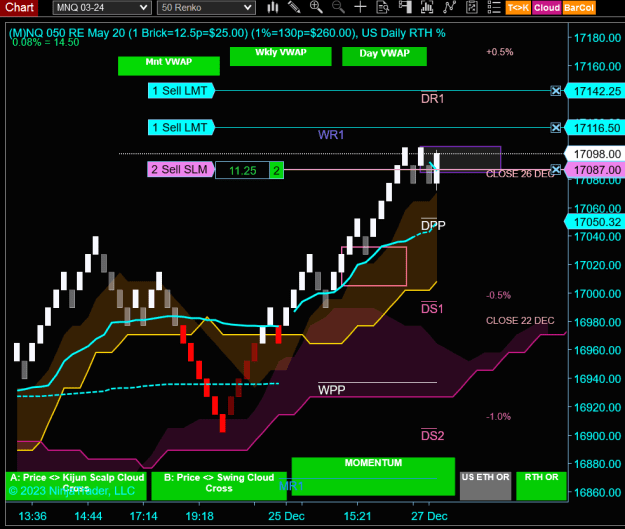The image size is (625, 529).
Task: Toggle the RTH OR green button
Action: pyautogui.click(x=541, y=486)
